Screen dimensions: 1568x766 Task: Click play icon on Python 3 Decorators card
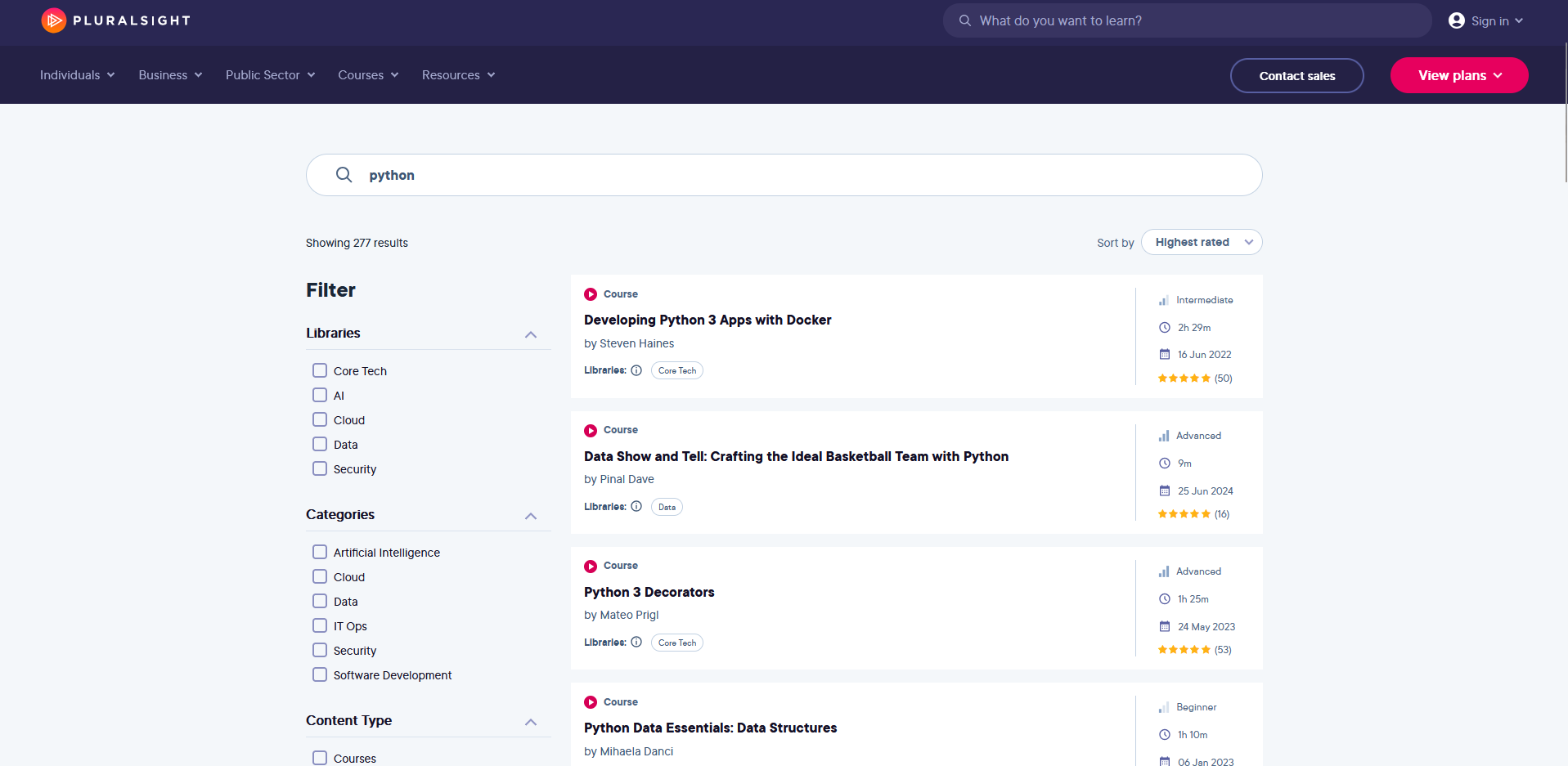click(x=591, y=566)
